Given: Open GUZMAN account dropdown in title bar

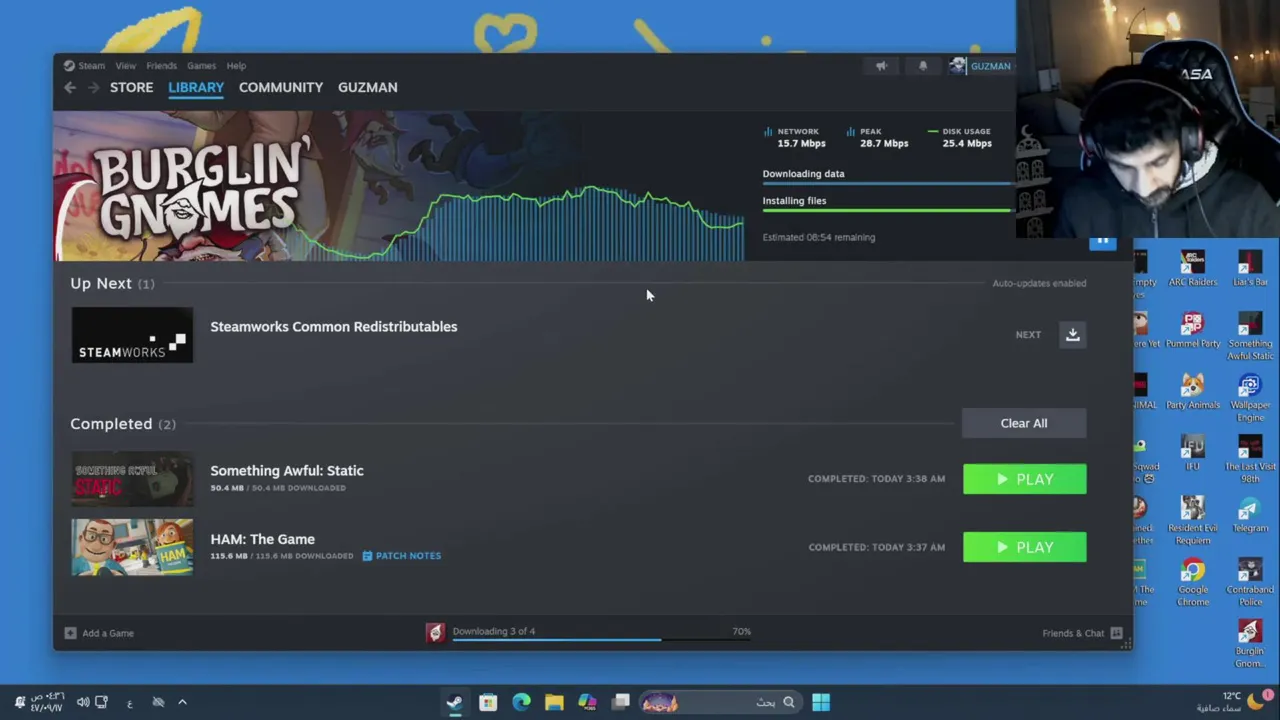Looking at the screenshot, I should coord(990,66).
